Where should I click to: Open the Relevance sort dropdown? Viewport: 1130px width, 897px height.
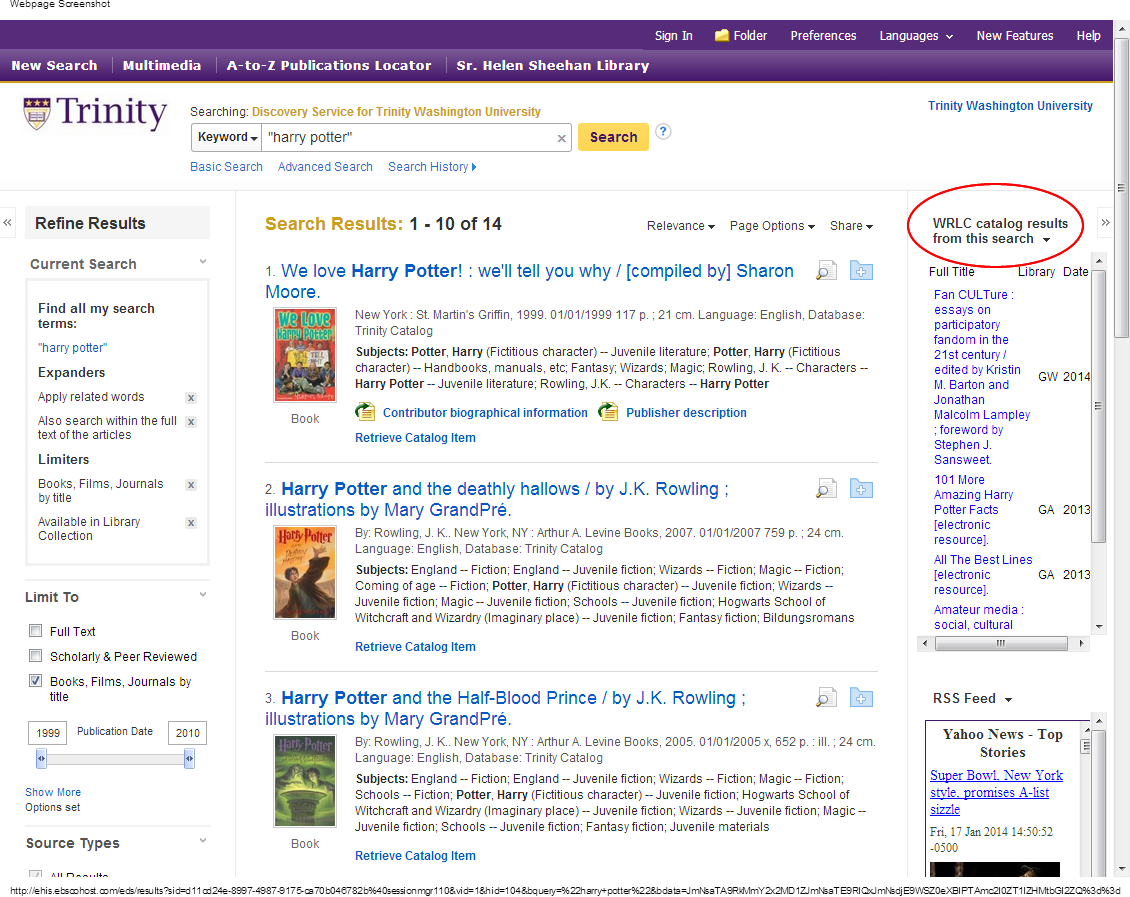point(680,226)
